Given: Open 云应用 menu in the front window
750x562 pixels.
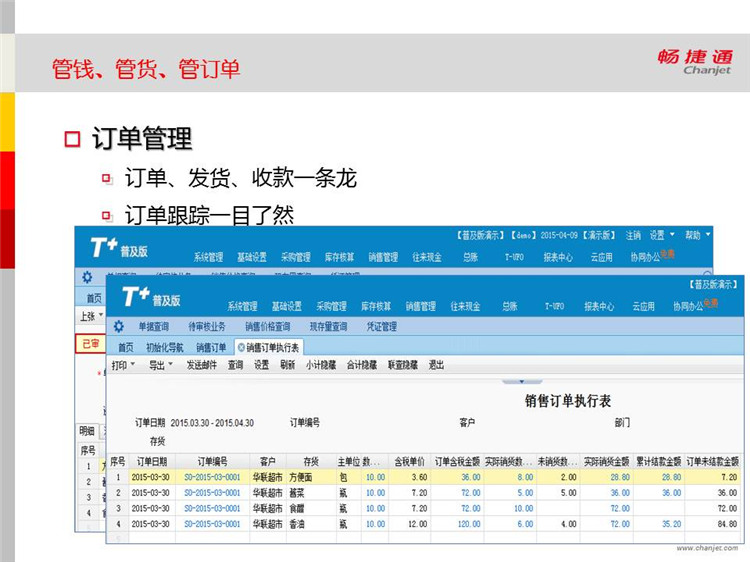Looking at the screenshot, I should (643, 306).
